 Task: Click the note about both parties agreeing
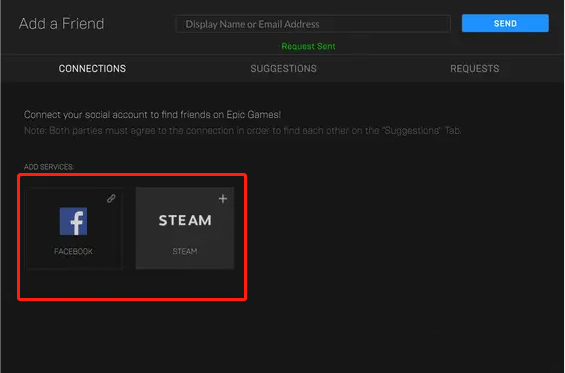coord(243,130)
